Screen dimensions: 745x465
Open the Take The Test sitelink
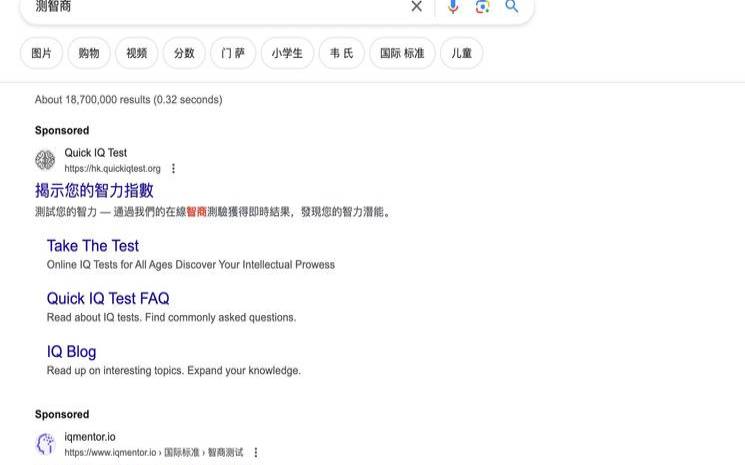click(x=93, y=246)
